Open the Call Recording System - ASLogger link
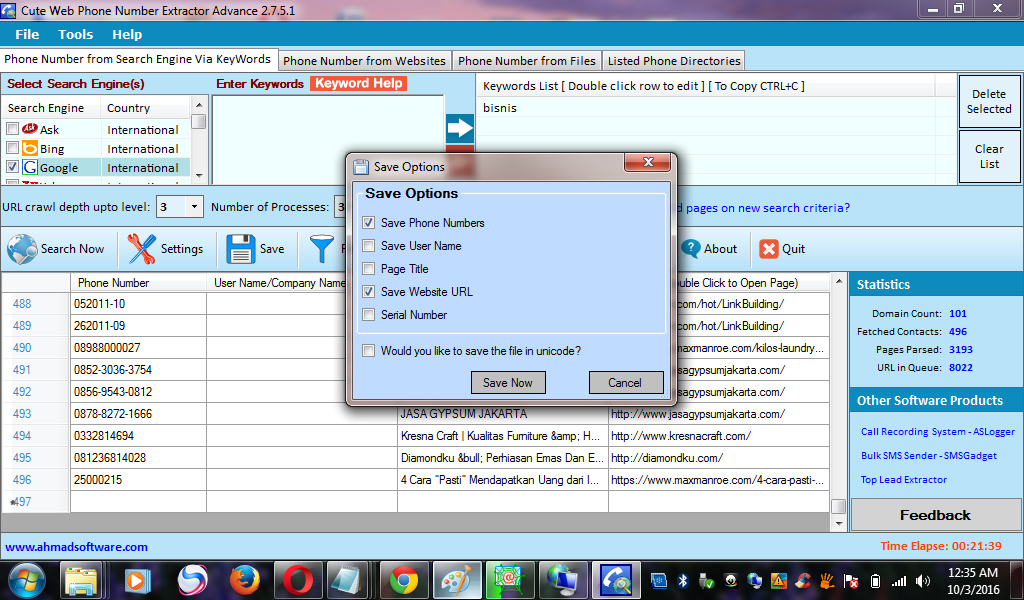The height and width of the screenshot is (600, 1024). (x=937, y=432)
